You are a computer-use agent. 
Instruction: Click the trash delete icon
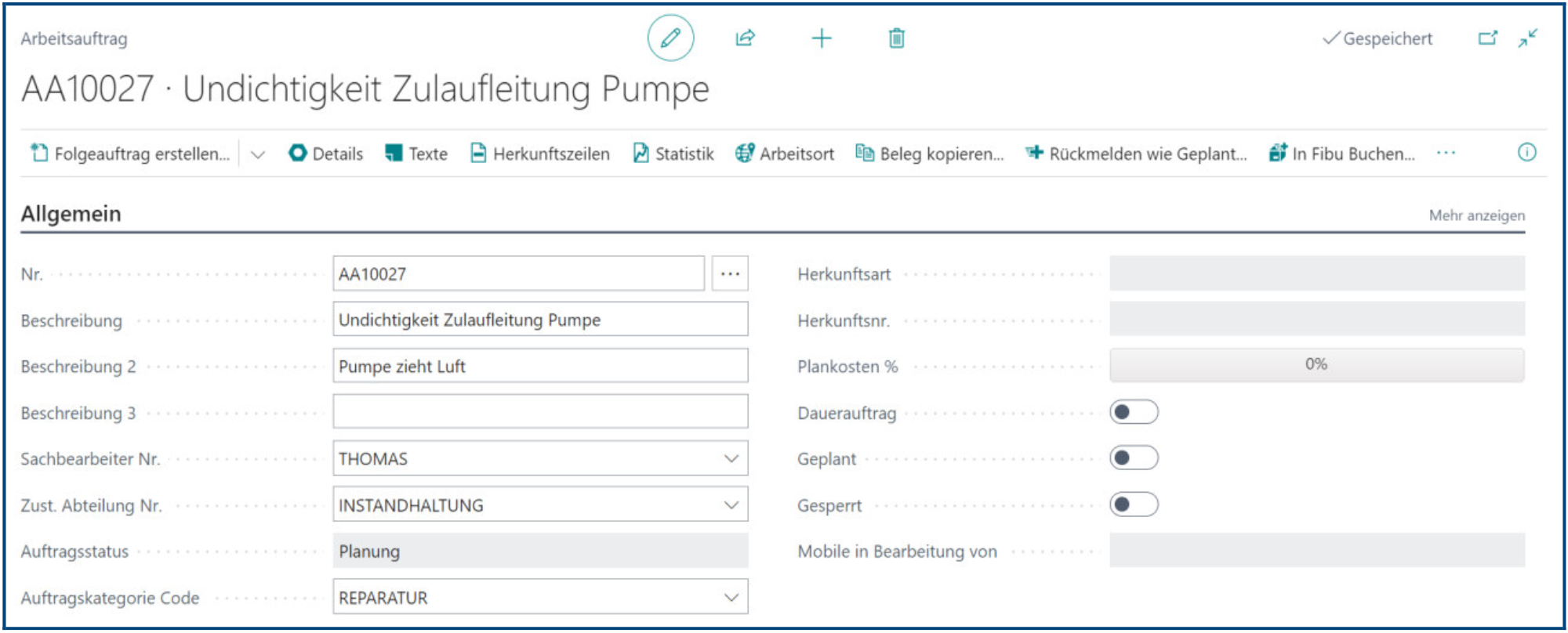tap(896, 38)
